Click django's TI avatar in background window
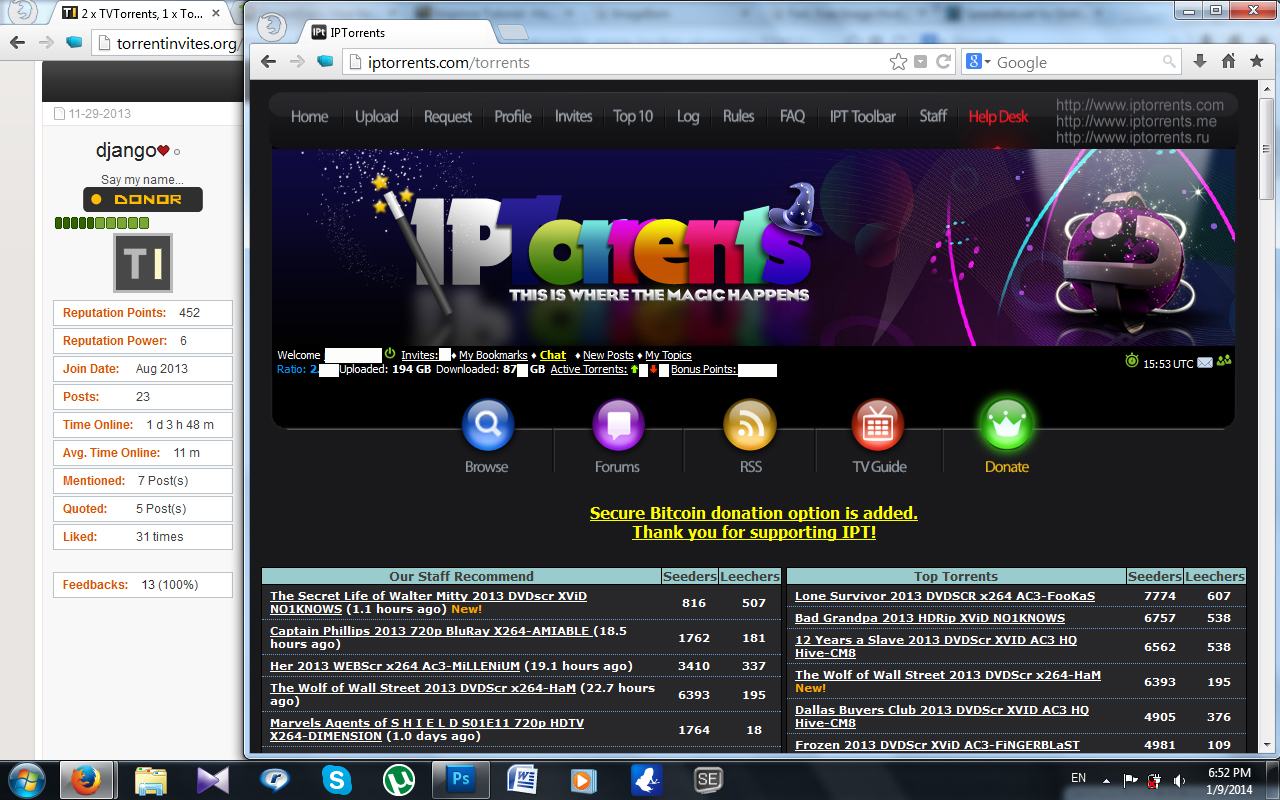 tap(143, 263)
